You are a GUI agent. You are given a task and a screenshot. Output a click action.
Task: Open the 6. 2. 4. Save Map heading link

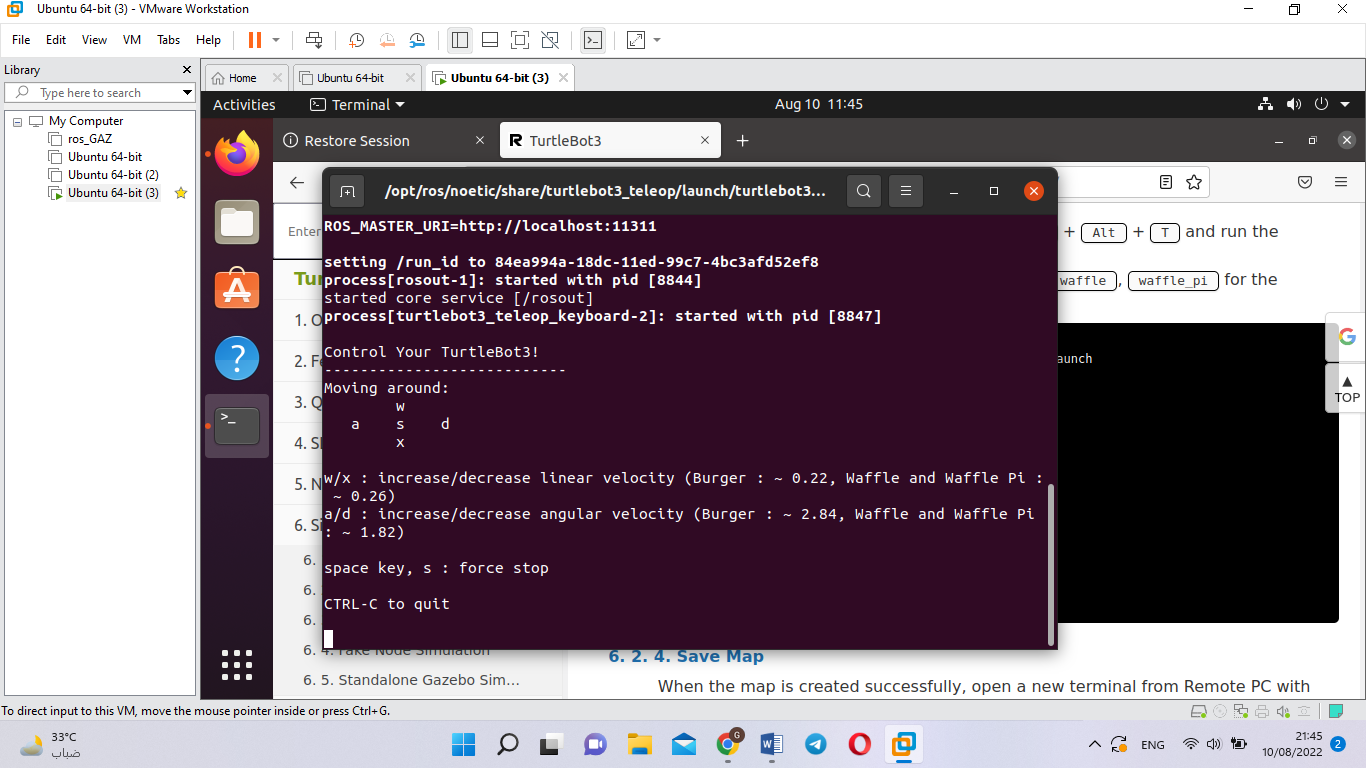[x=686, y=656]
